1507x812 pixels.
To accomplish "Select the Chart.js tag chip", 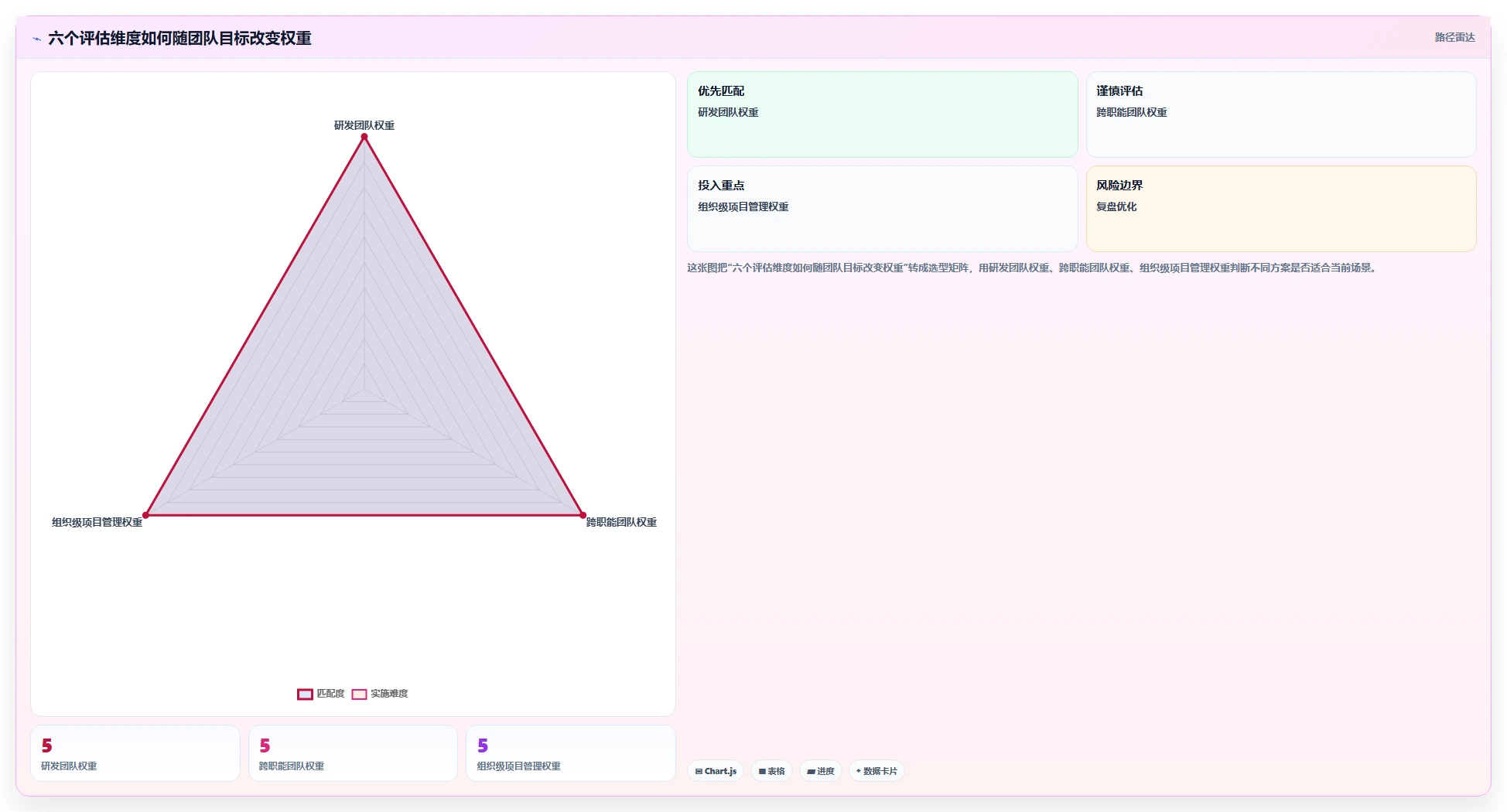I will pyautogui.click(x=716, y=771).
